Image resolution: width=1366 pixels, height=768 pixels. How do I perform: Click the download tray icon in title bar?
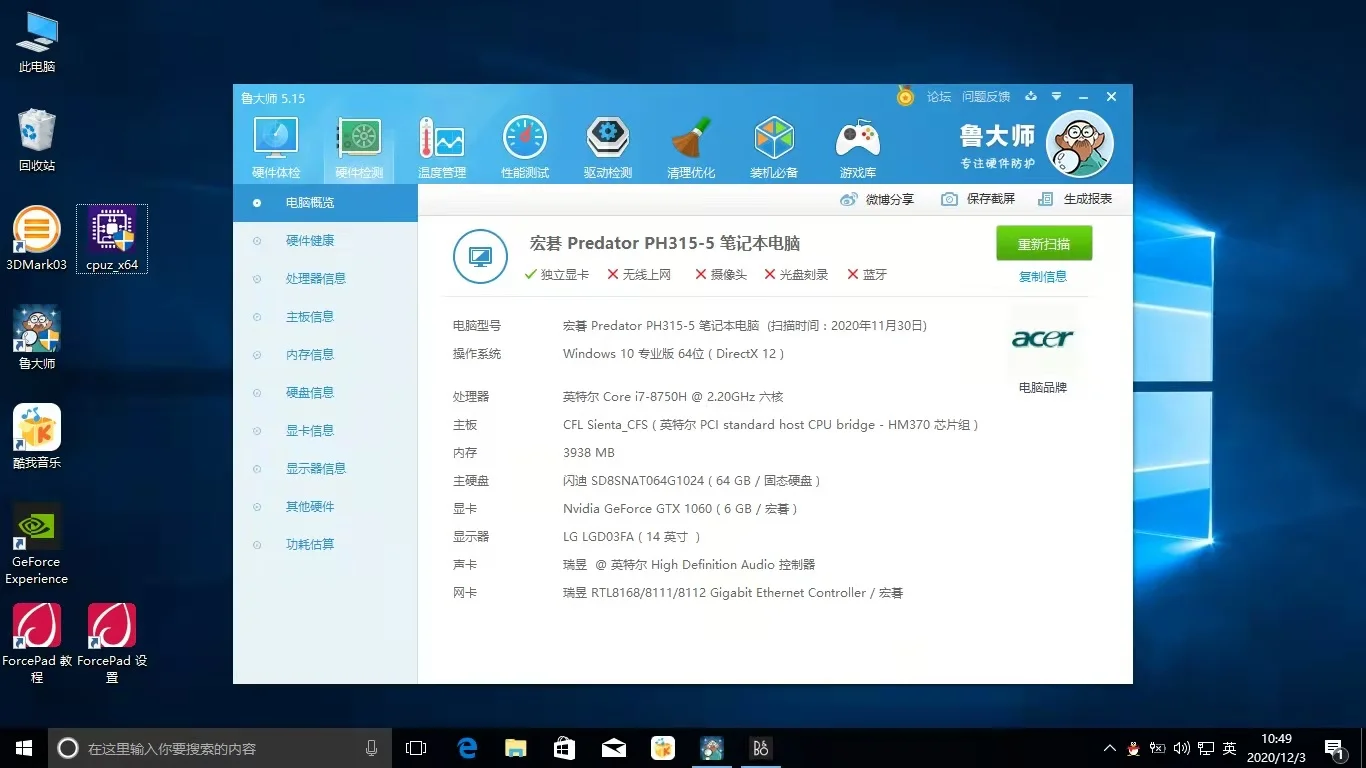click(x=1031, y=97)
